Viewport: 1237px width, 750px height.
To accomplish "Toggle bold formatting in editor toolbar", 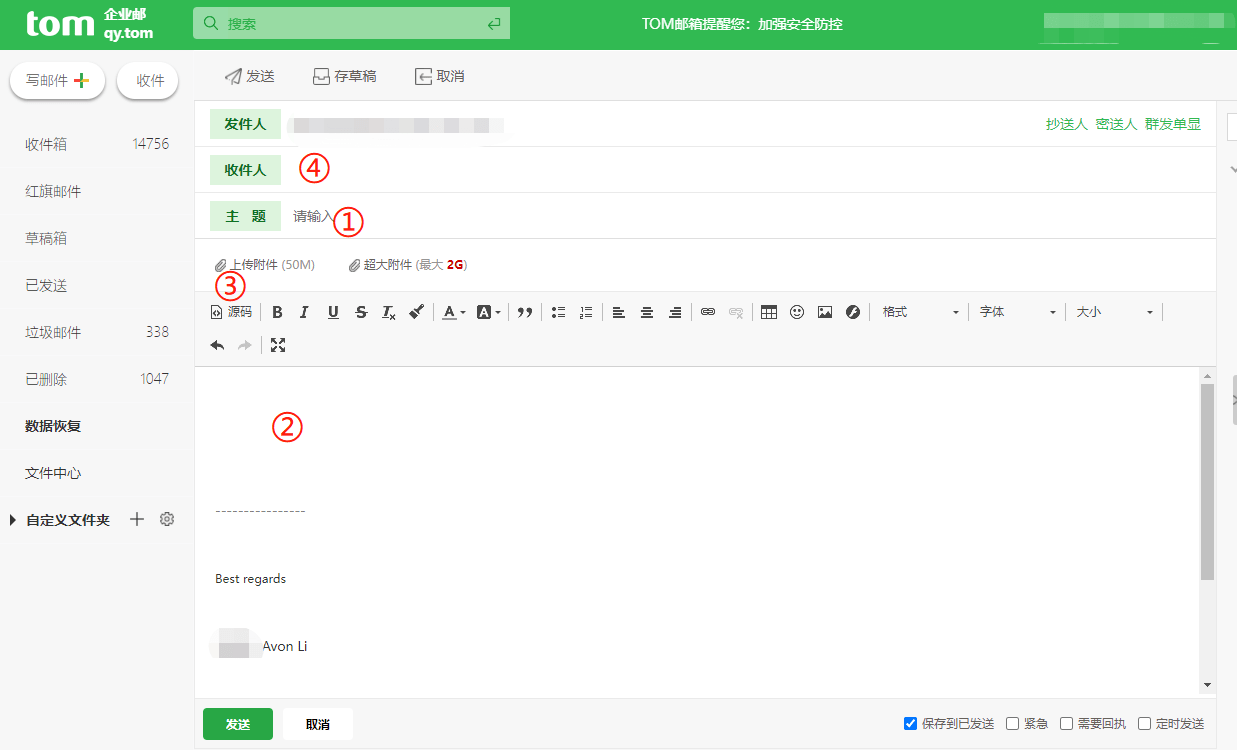I will click(277, 312).
